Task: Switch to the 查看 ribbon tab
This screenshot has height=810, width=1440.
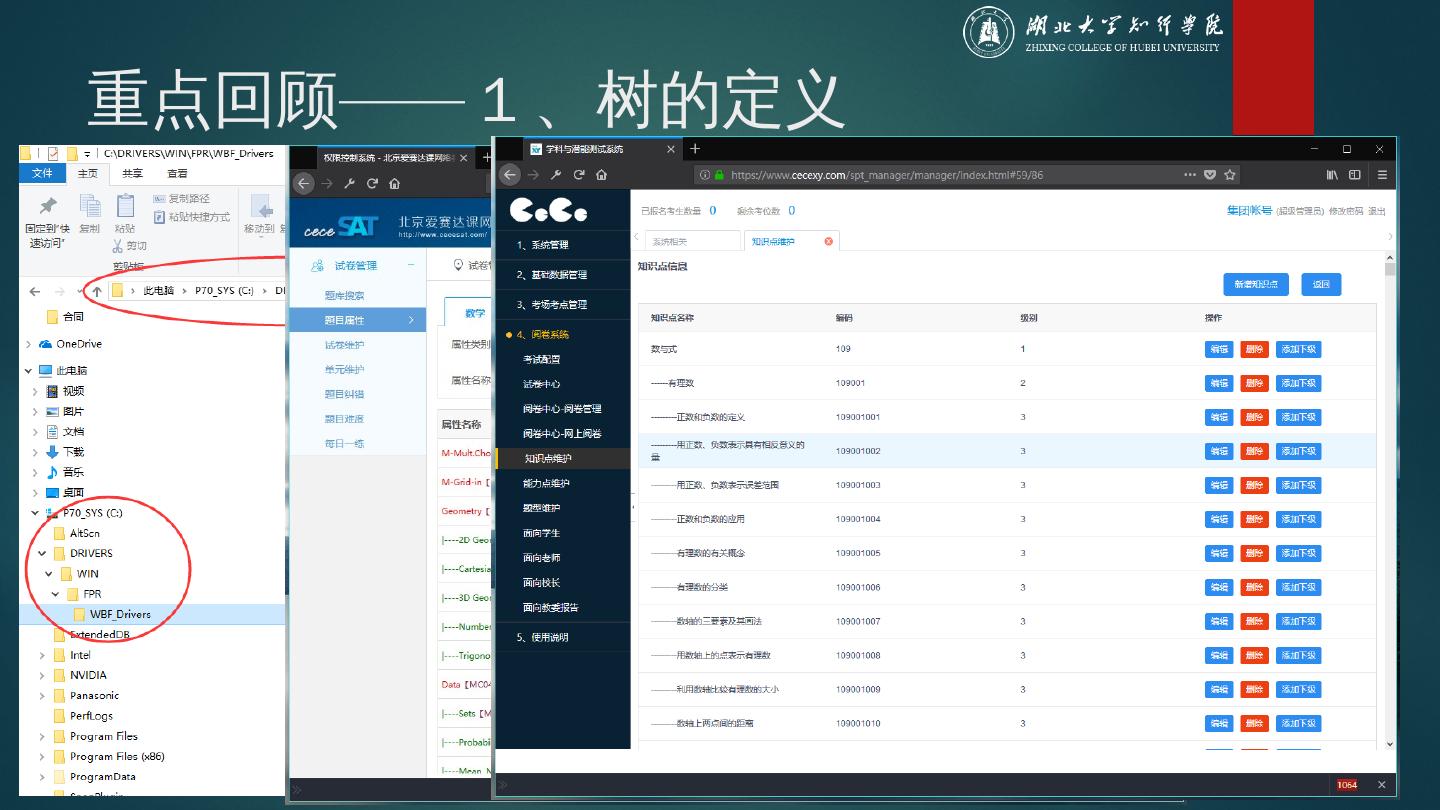Action: (177, 173)
